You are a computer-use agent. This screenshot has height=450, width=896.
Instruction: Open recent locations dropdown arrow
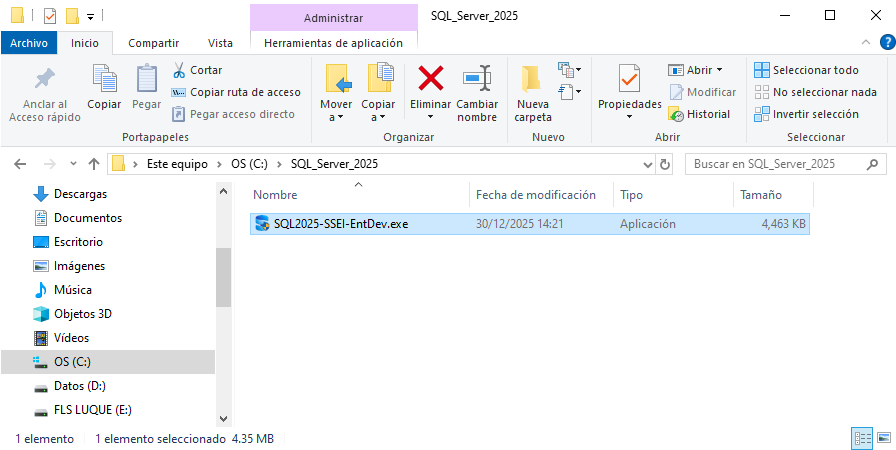pos(73,164)
